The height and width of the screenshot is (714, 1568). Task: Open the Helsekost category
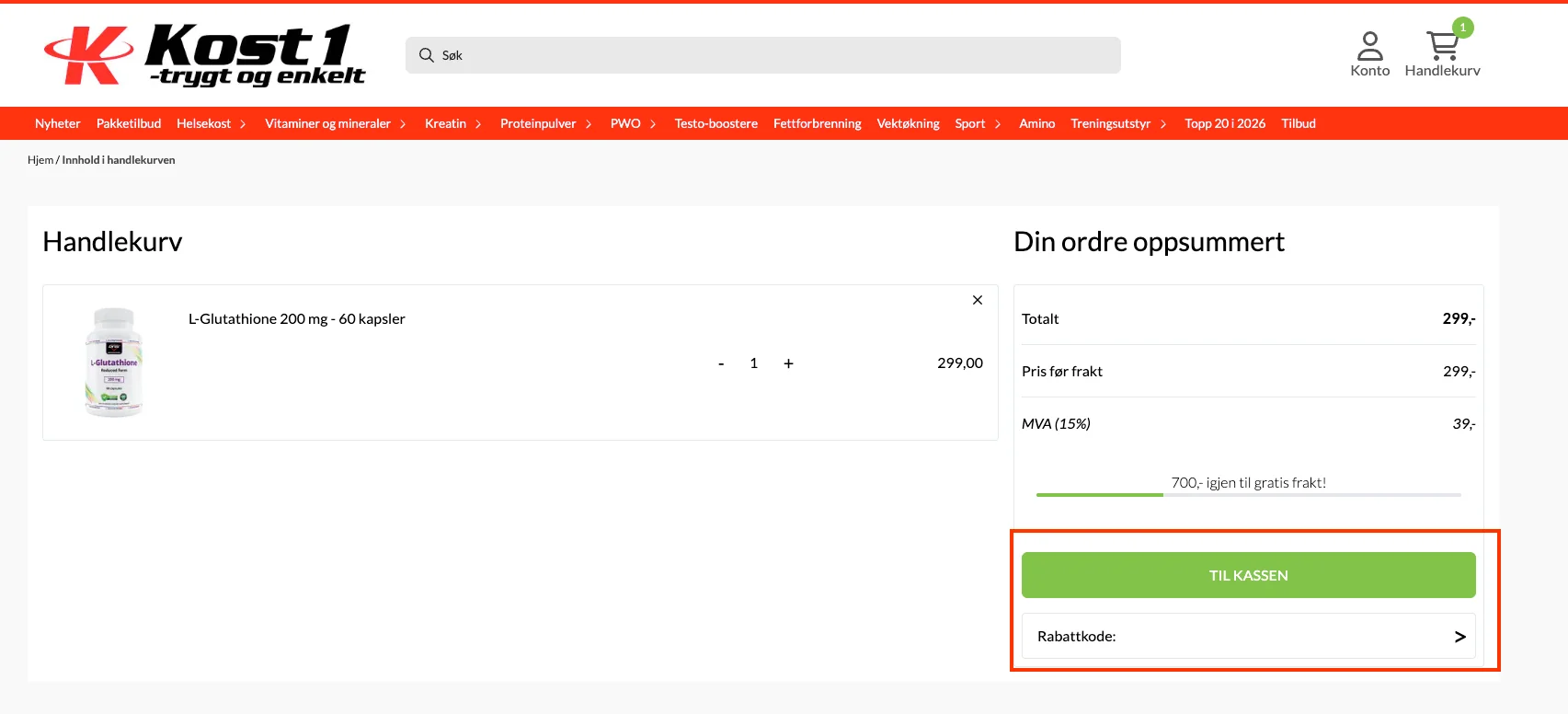(204, 123)
